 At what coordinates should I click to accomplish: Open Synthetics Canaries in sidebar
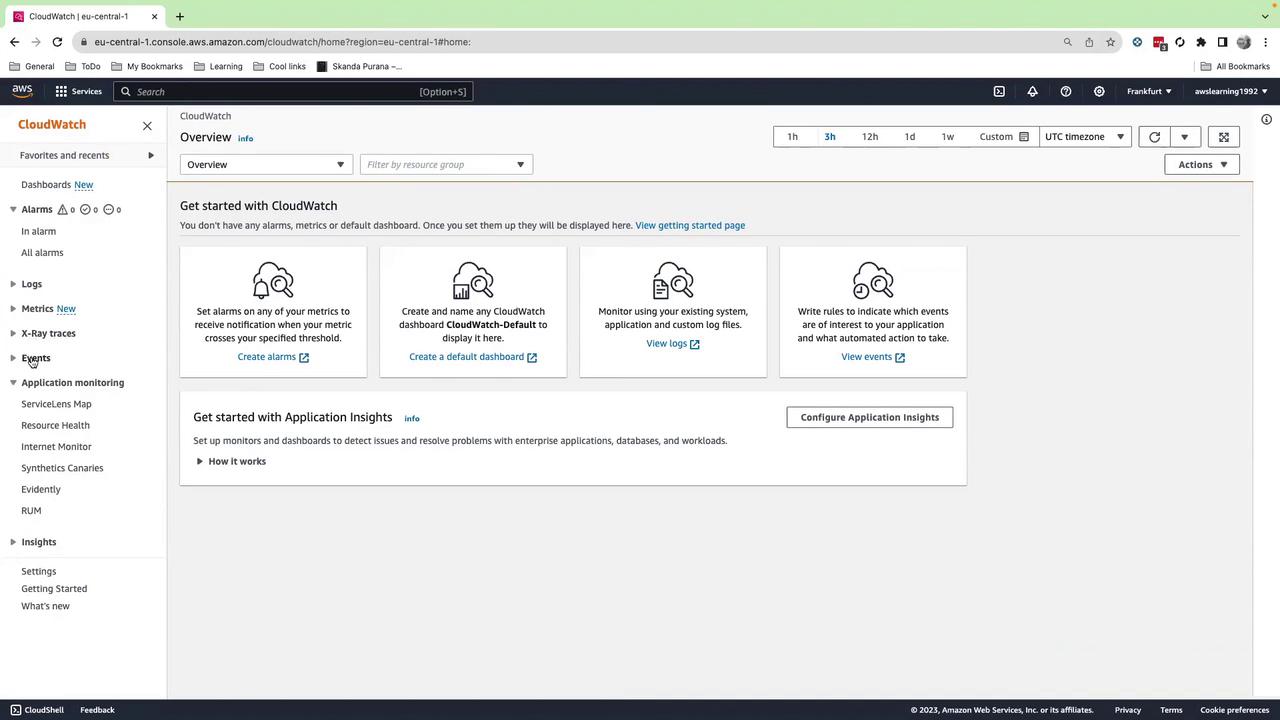tap(62, 468)
